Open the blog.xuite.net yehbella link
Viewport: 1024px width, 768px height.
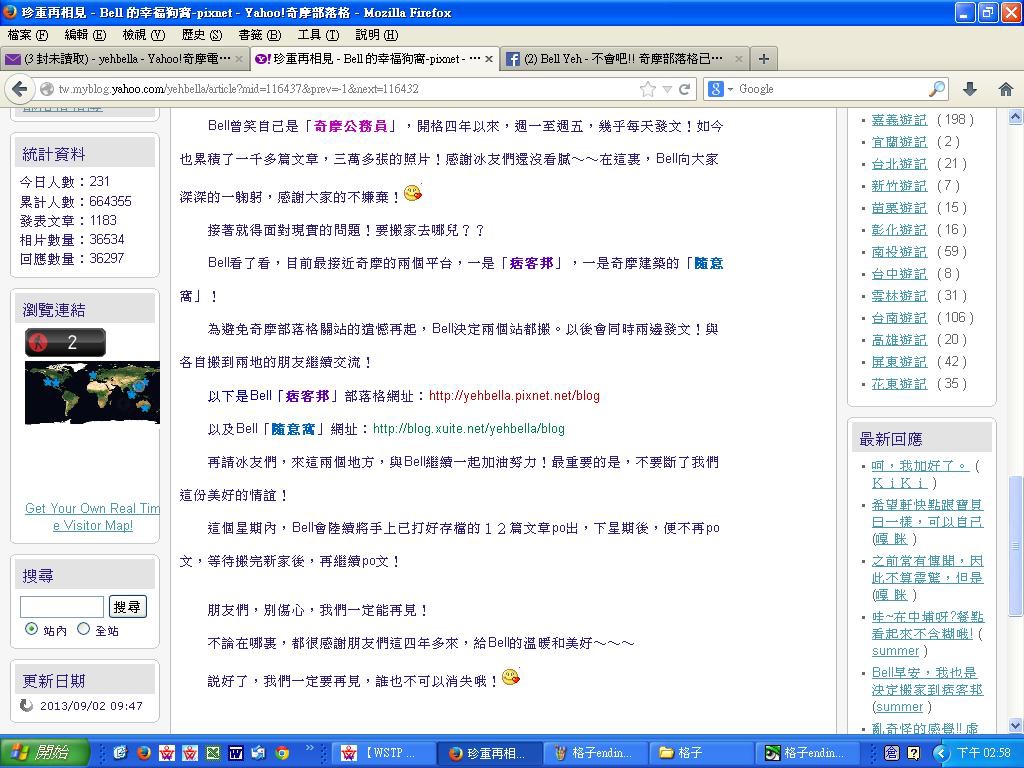(x=468, y=429)
